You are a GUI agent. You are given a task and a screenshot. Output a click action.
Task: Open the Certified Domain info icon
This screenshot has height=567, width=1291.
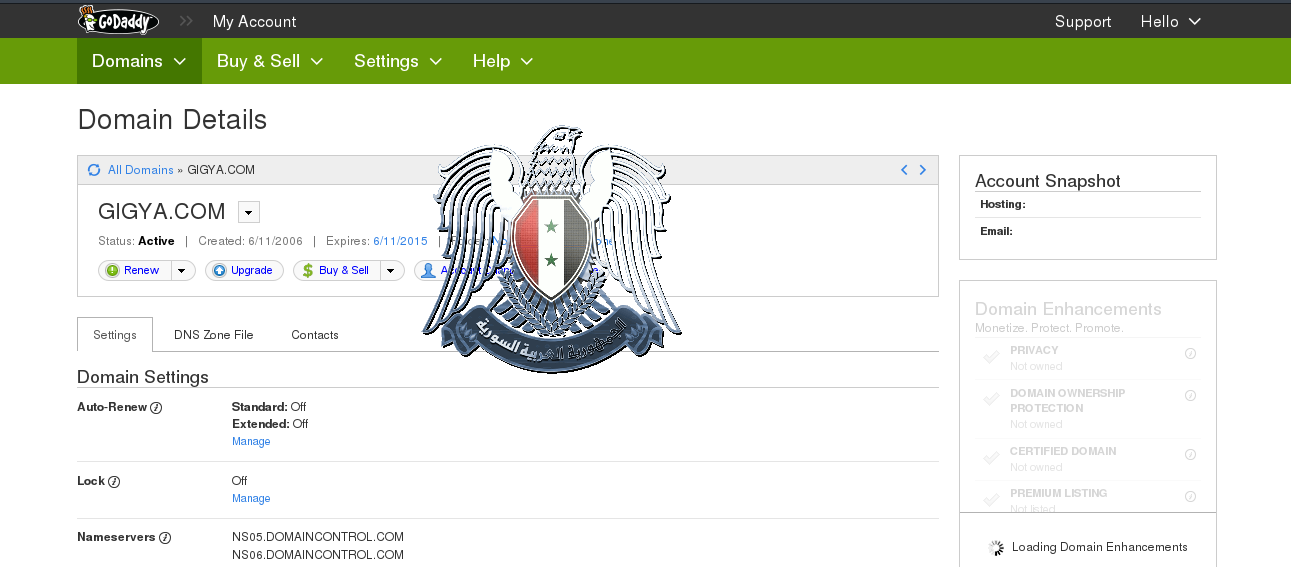pyautogui.click(x=1190, y=454)
